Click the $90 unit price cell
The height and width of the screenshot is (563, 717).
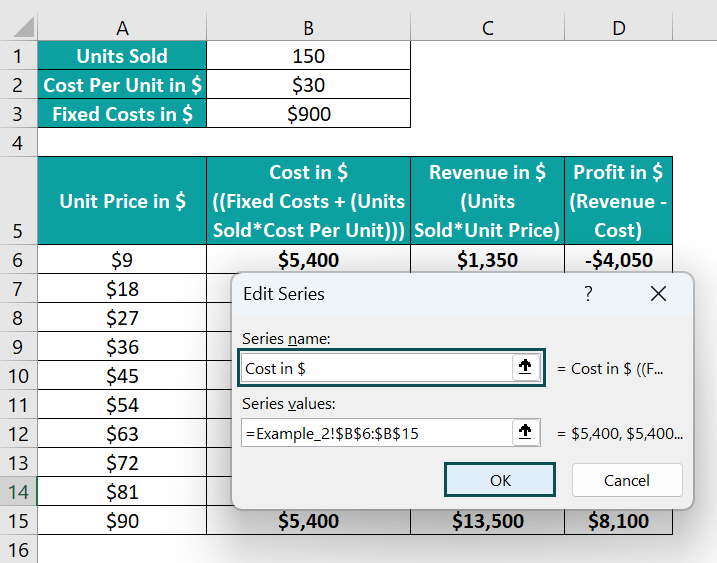[x=122, y=520]
